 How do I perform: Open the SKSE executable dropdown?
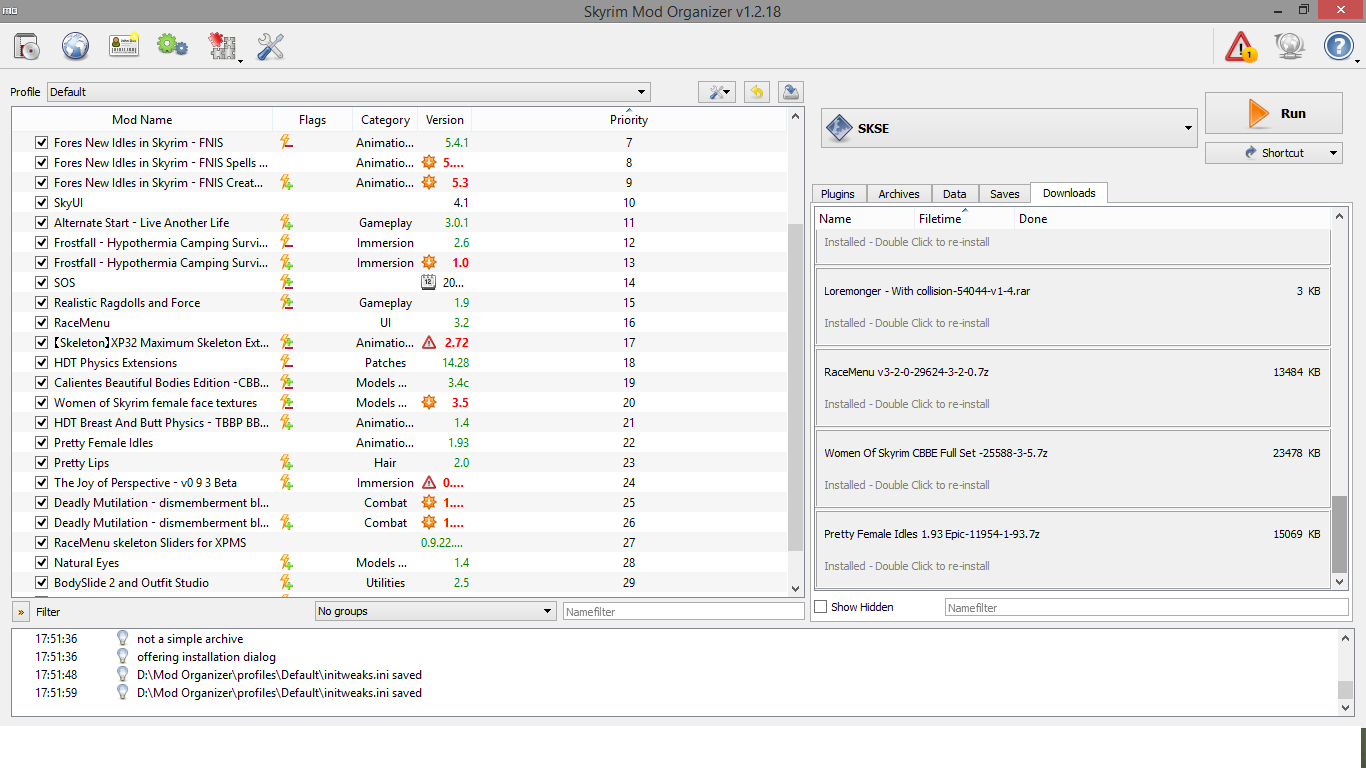[x=1009, y=128]
